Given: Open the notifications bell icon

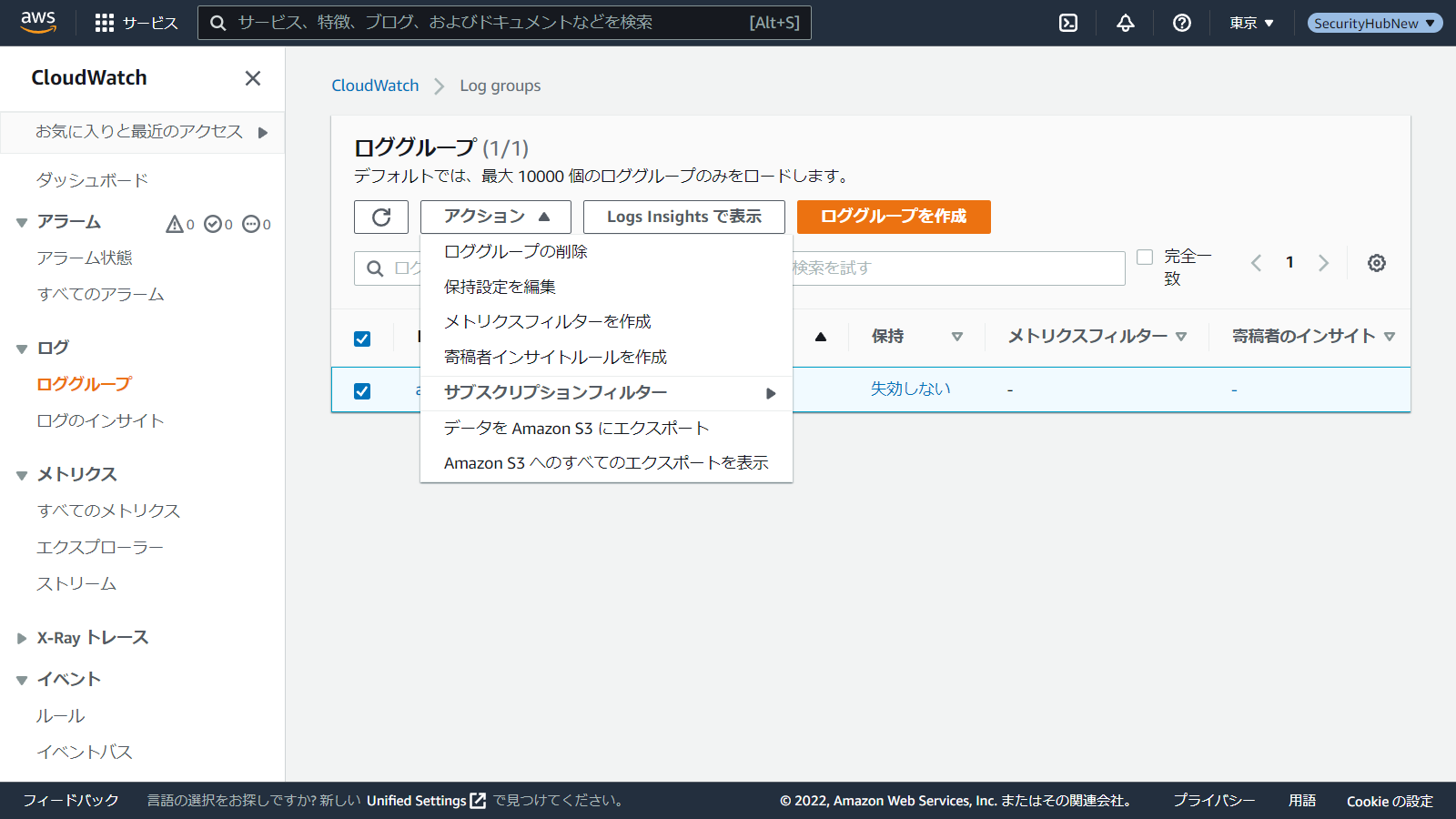Looking at the screenshot, I should tap(1126, 23).
